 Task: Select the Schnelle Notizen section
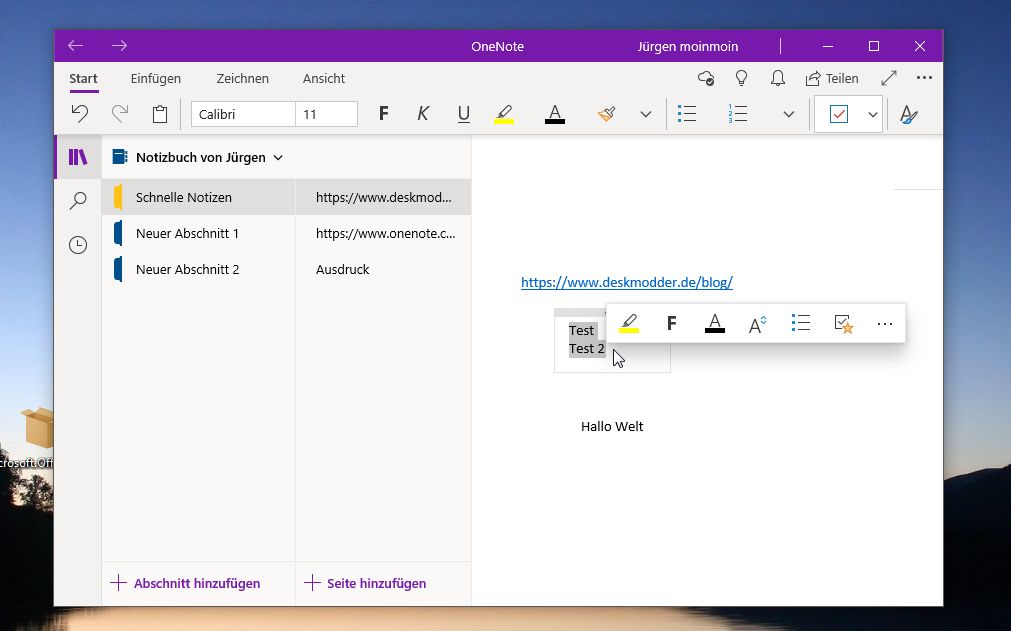pos(198,197)
